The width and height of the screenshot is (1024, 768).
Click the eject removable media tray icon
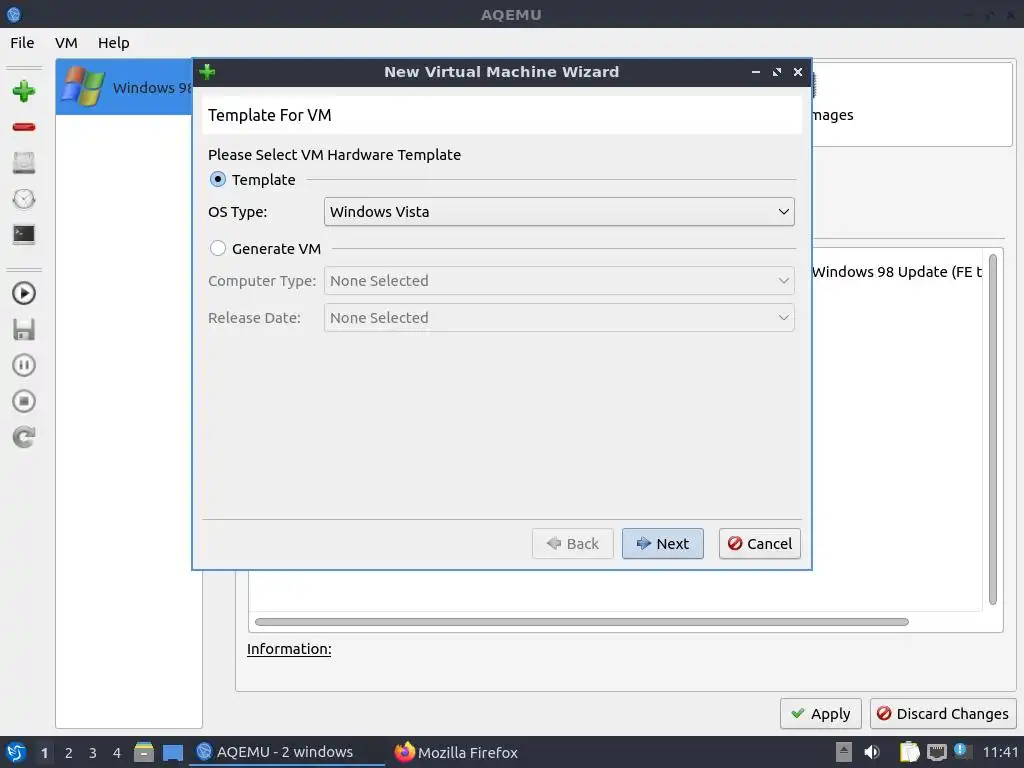tap(844, 752)
